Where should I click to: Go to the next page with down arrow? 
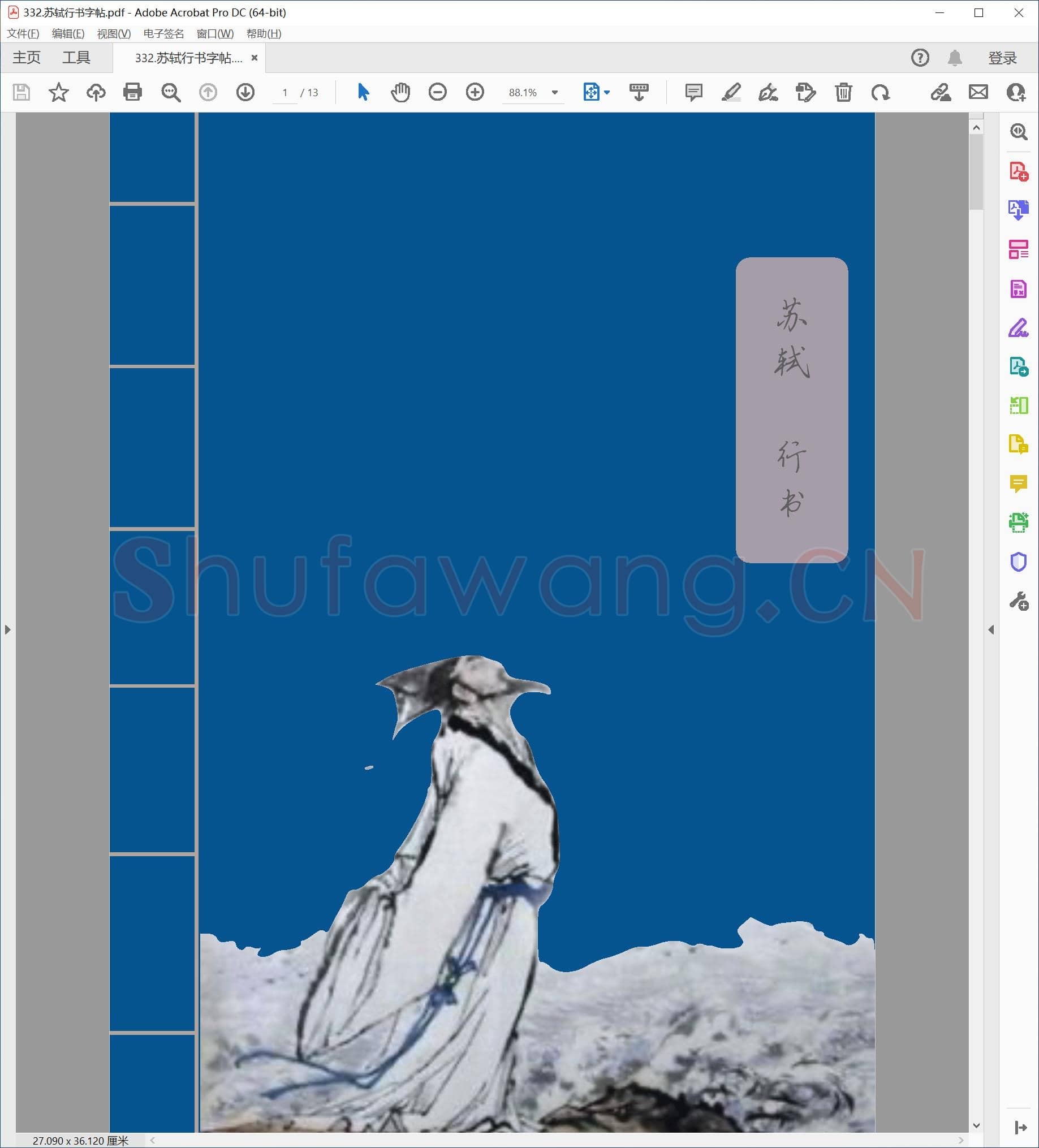(x=244, y=92)
